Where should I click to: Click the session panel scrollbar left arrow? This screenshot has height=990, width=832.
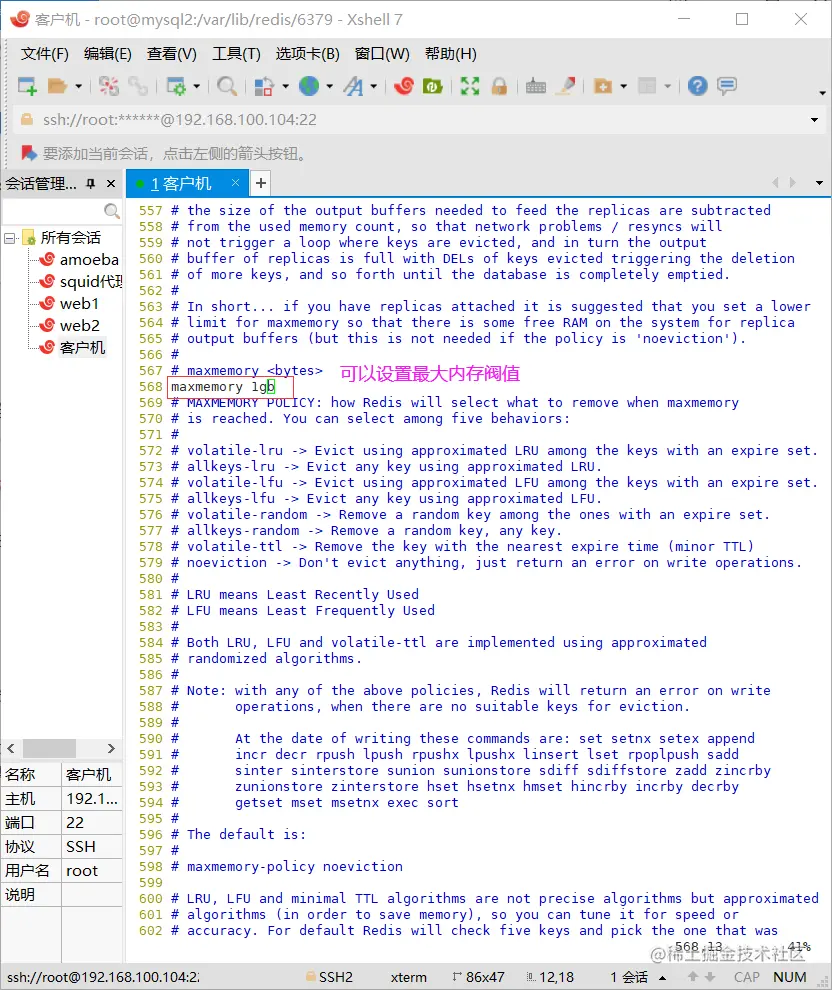(x=11, y=748)
